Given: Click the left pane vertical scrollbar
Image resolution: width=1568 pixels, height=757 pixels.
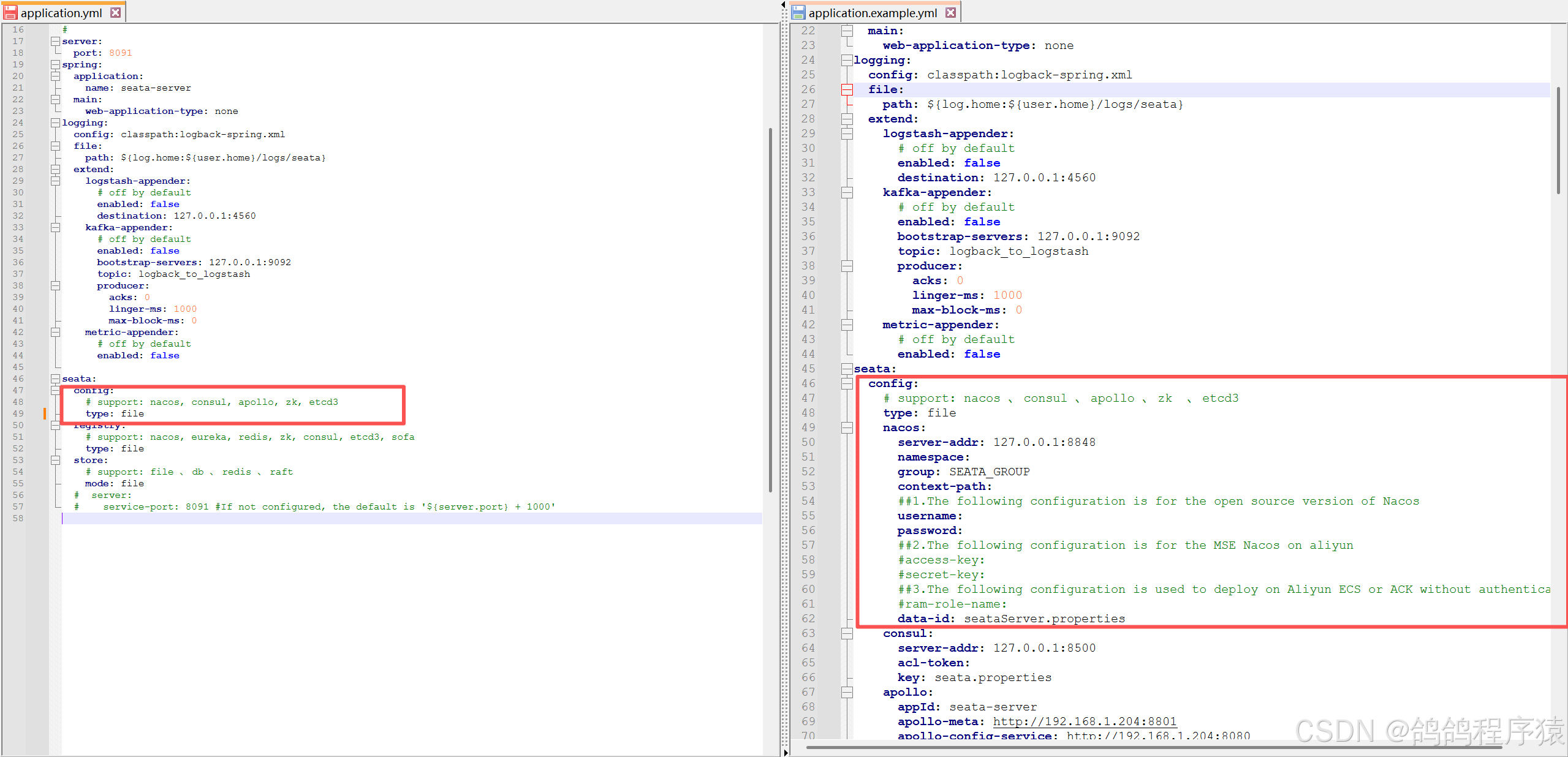Looking at the screenshot, I should [770, 306].
